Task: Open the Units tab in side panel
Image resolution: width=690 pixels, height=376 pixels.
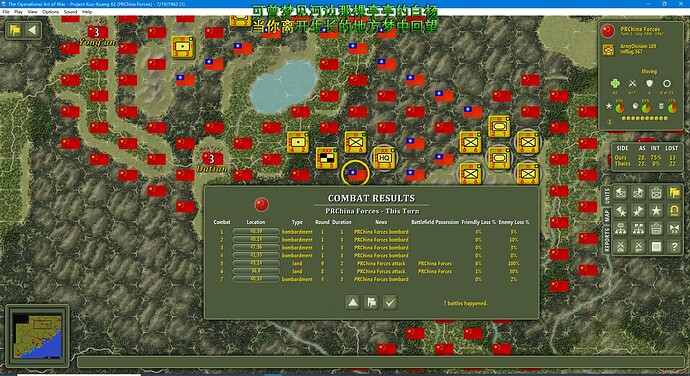Action: (x=607, y=195)
